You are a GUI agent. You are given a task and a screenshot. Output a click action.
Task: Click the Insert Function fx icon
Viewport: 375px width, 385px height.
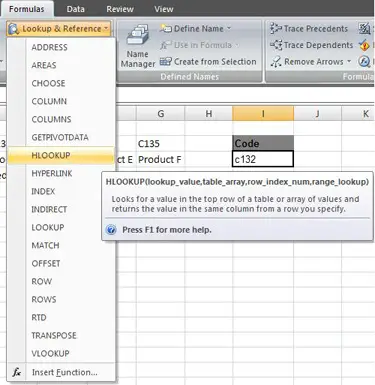(x=17, y=372)
